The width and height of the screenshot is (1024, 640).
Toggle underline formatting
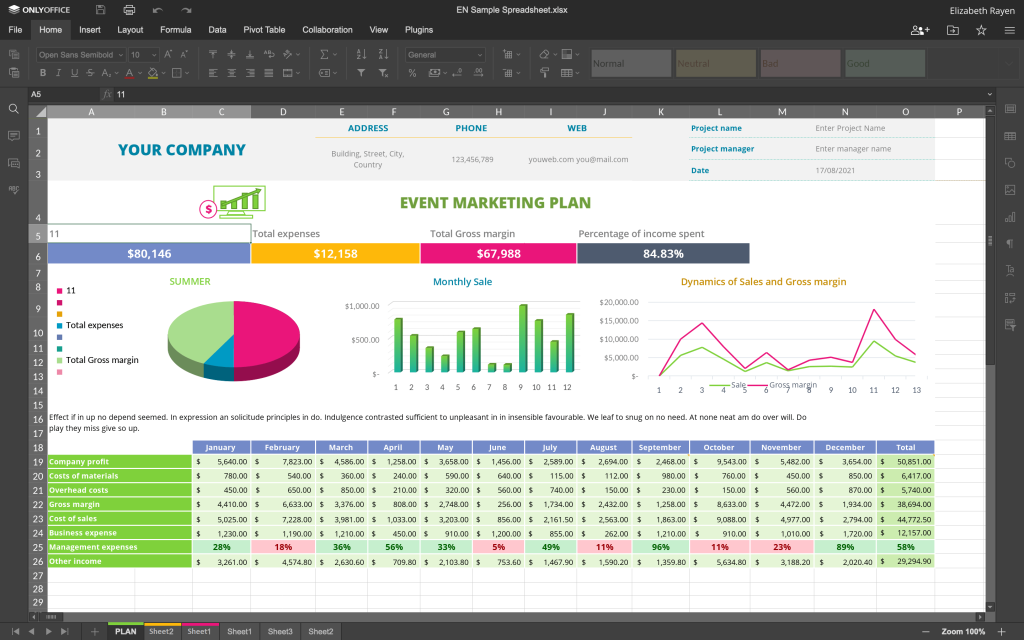tap(75, 72)
